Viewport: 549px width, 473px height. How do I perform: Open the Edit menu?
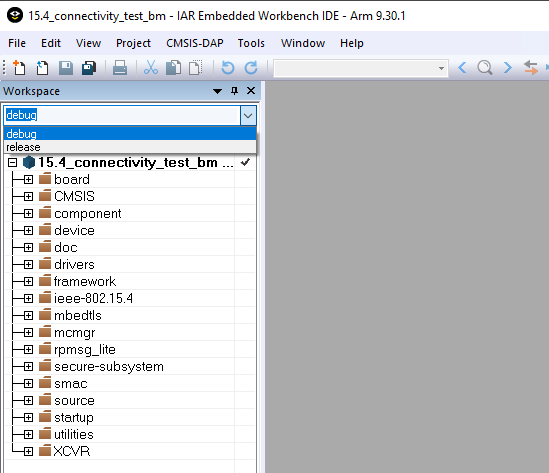pos(51,43)
